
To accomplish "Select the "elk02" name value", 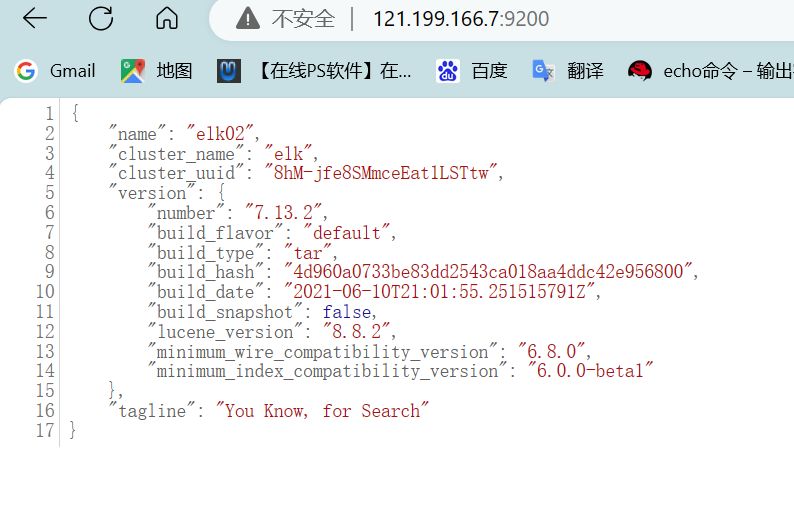I will point(220,134).
